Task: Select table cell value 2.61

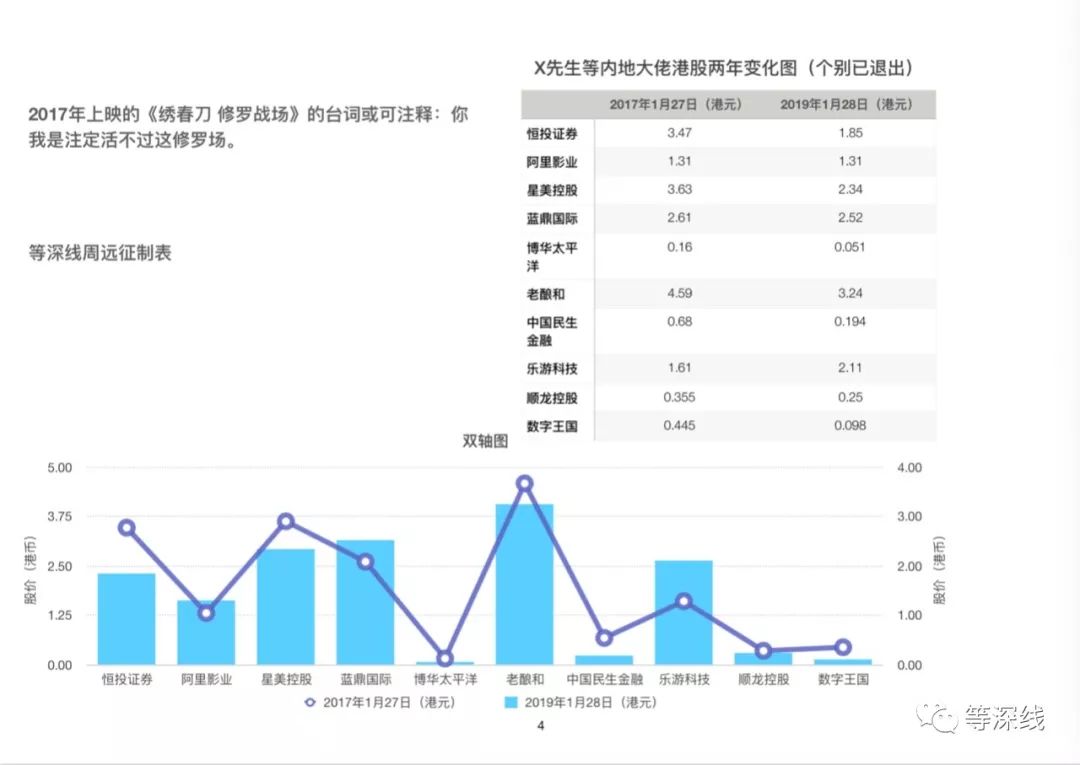Action: pos(679,218)
